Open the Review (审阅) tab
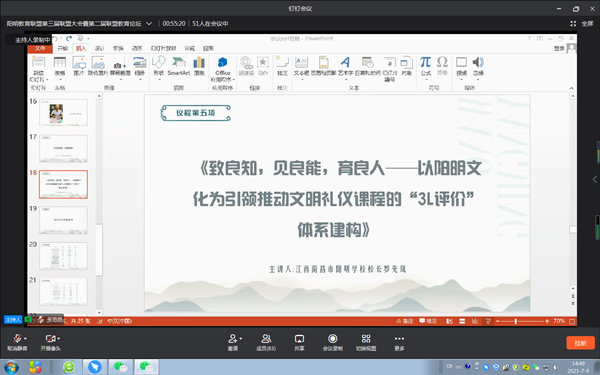The image size is (600, 375). click(x=189, y=48)
